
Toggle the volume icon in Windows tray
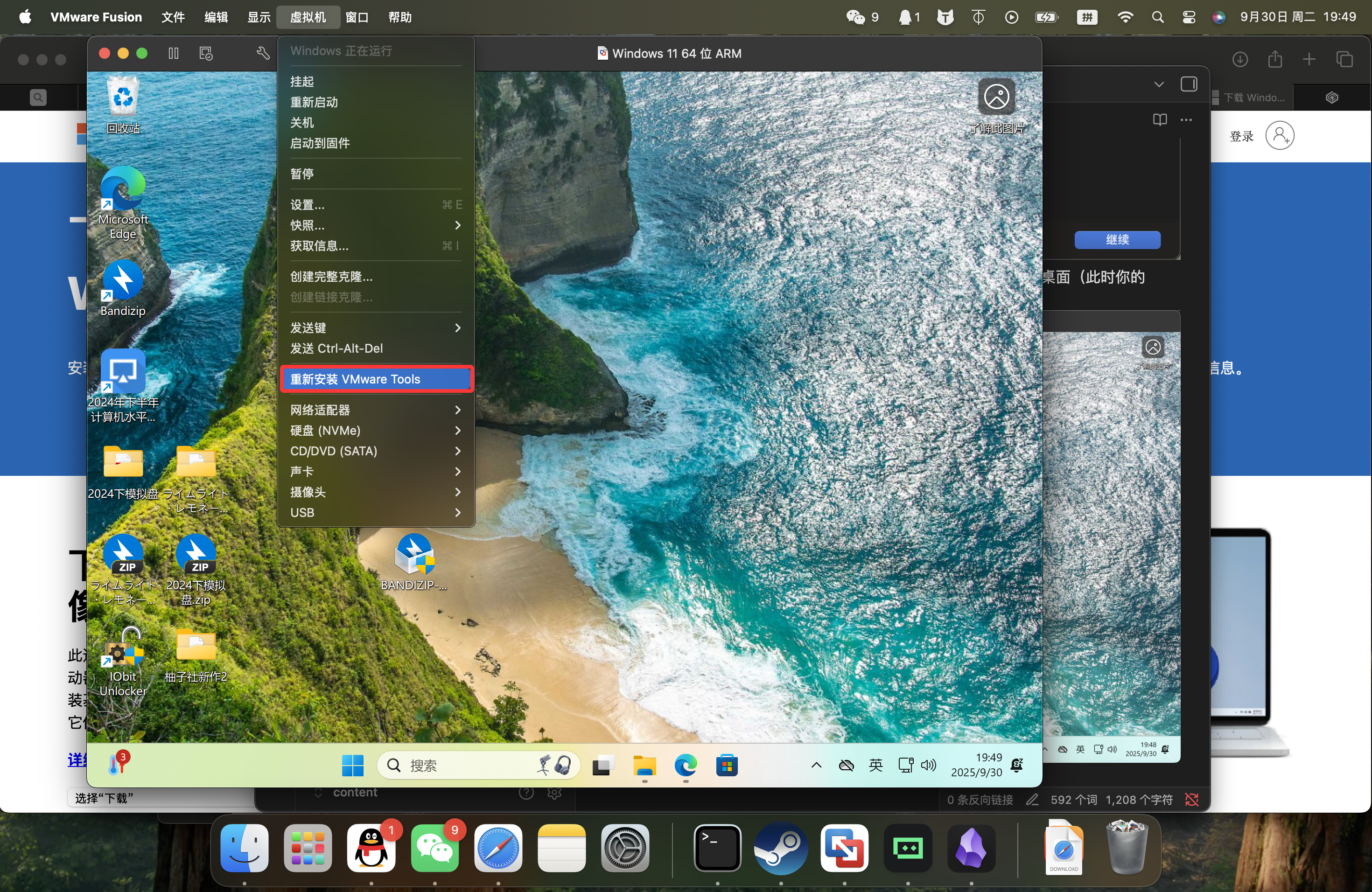[929, 765]
